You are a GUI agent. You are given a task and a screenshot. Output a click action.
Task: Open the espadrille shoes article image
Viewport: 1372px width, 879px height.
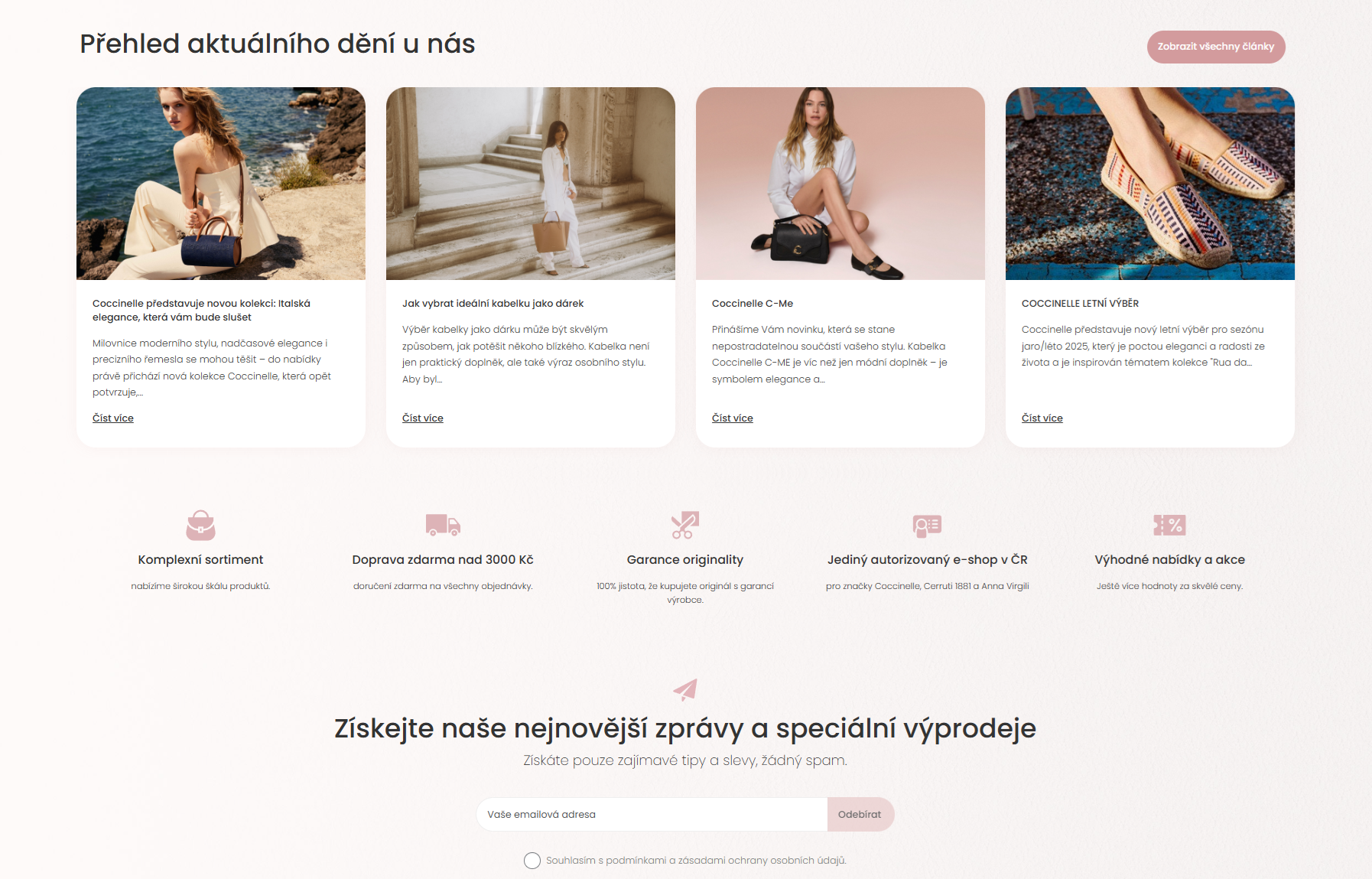1150,184
